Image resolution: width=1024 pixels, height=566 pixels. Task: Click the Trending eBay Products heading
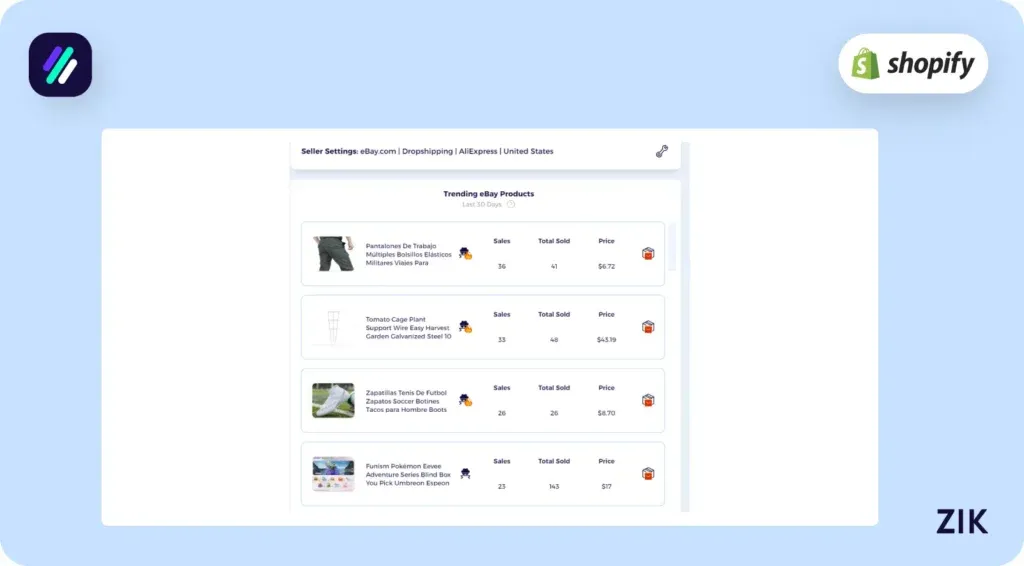pos(488,194)
